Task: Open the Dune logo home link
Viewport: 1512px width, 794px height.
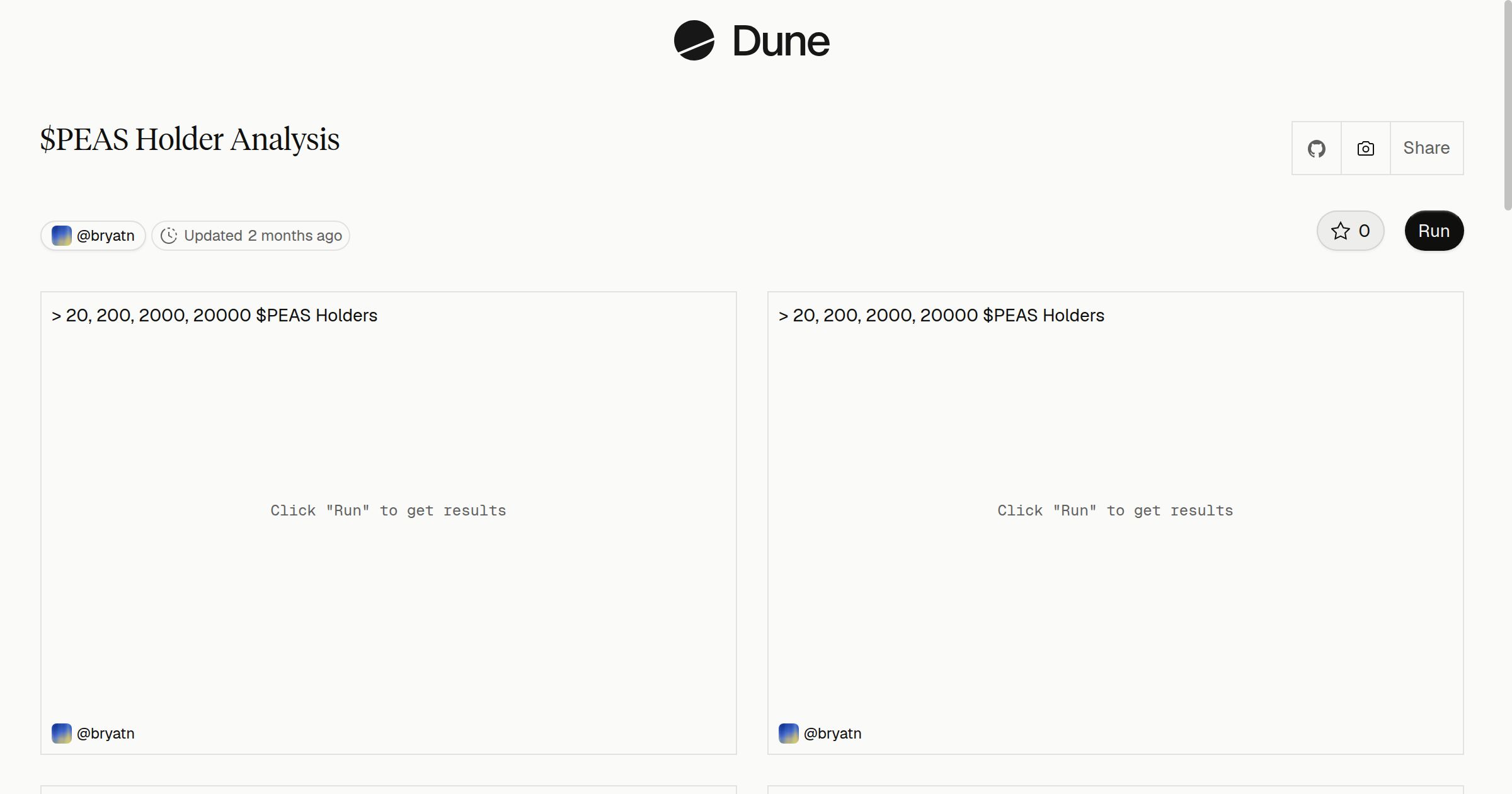Action: [x=752, y=40]
